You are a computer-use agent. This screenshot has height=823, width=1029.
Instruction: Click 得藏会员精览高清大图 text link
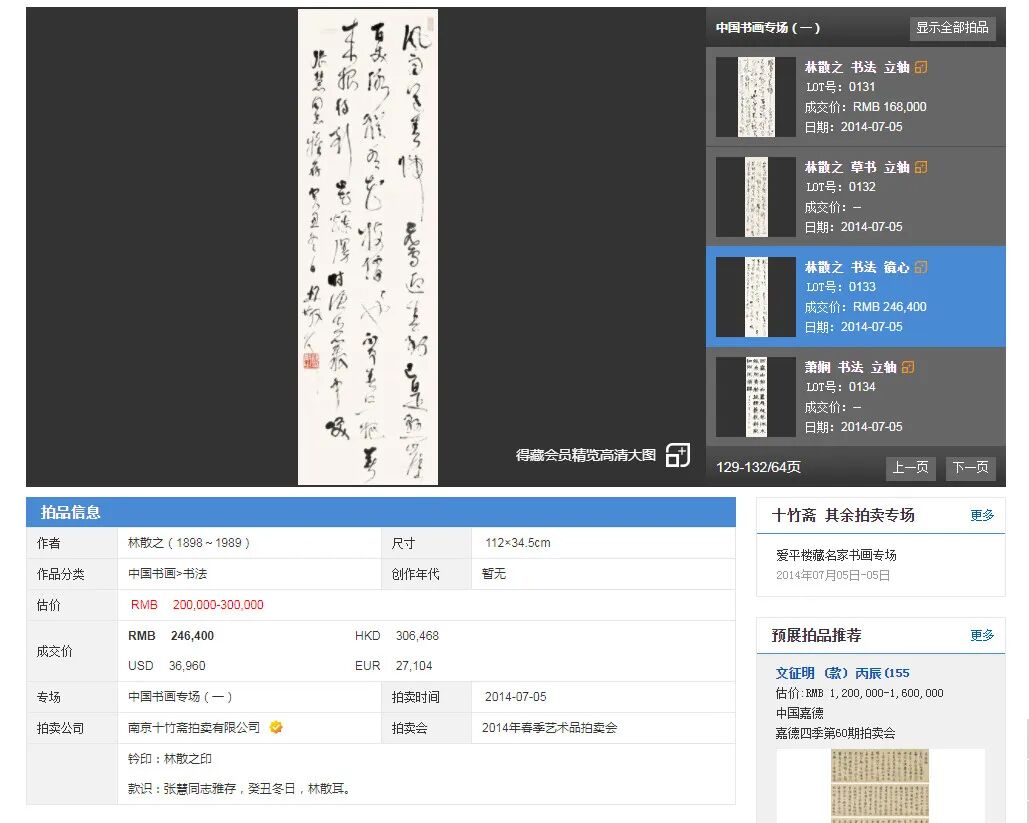tap(586, 455)
